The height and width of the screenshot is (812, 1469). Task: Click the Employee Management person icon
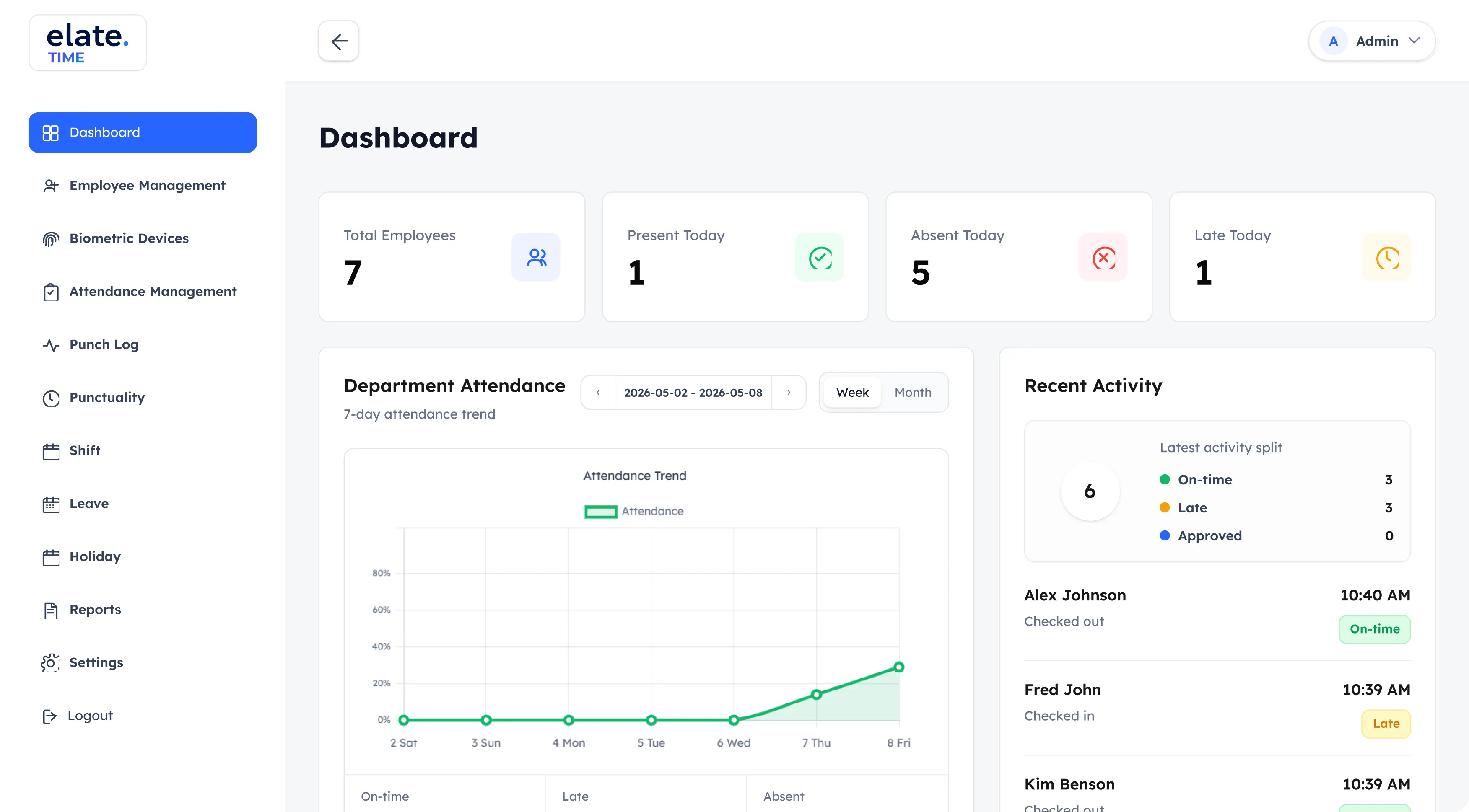click(x=51, y=186)
